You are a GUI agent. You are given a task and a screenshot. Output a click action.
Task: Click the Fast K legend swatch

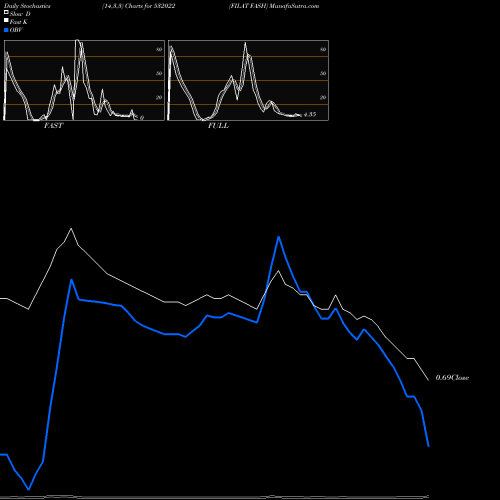point(6,20)
